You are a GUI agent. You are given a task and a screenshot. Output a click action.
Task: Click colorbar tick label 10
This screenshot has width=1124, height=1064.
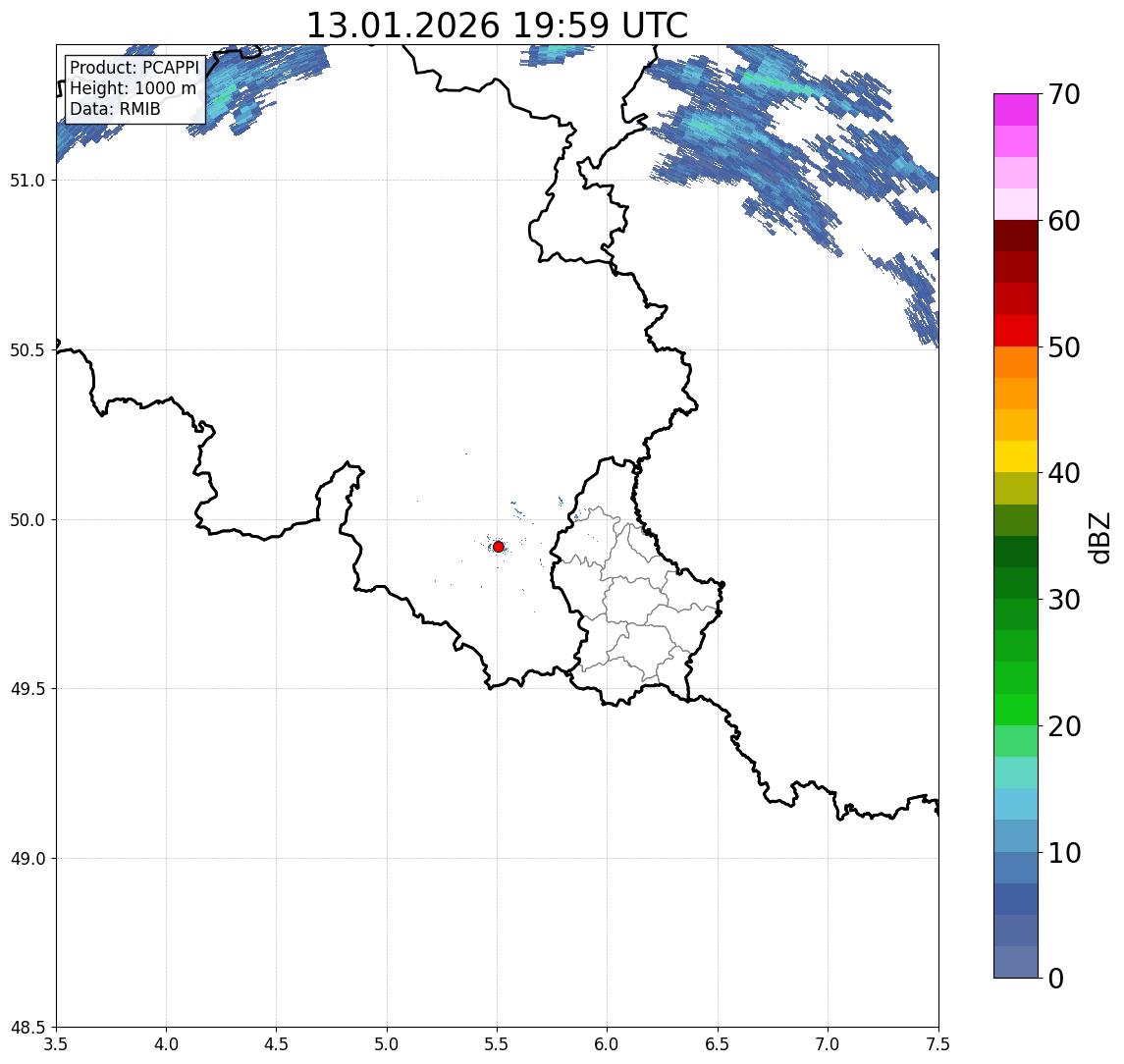[1064, 853]
